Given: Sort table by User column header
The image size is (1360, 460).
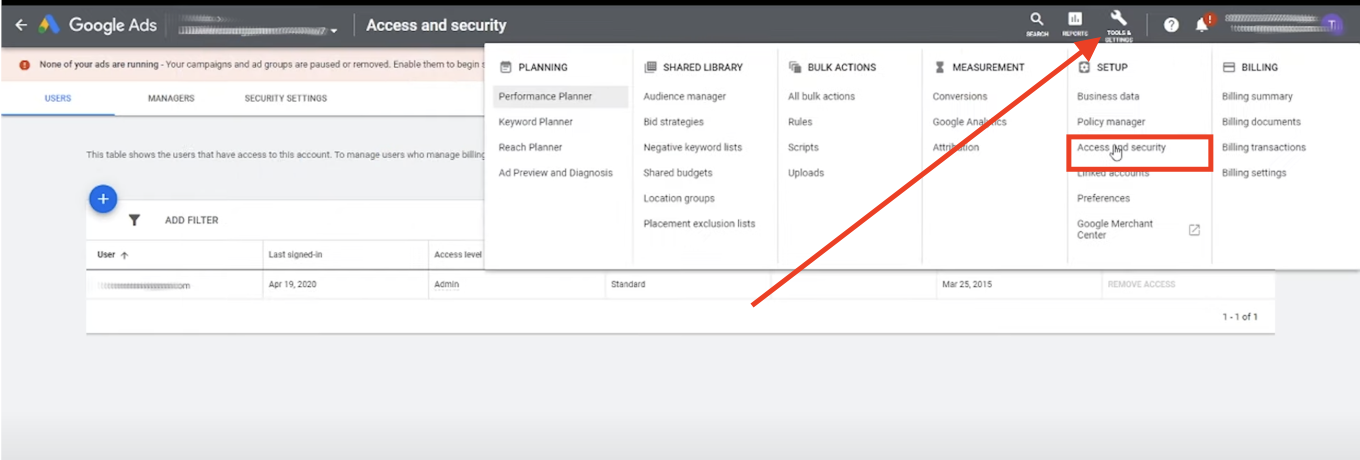Looking at the screenshot, I should tap(113, 255).
